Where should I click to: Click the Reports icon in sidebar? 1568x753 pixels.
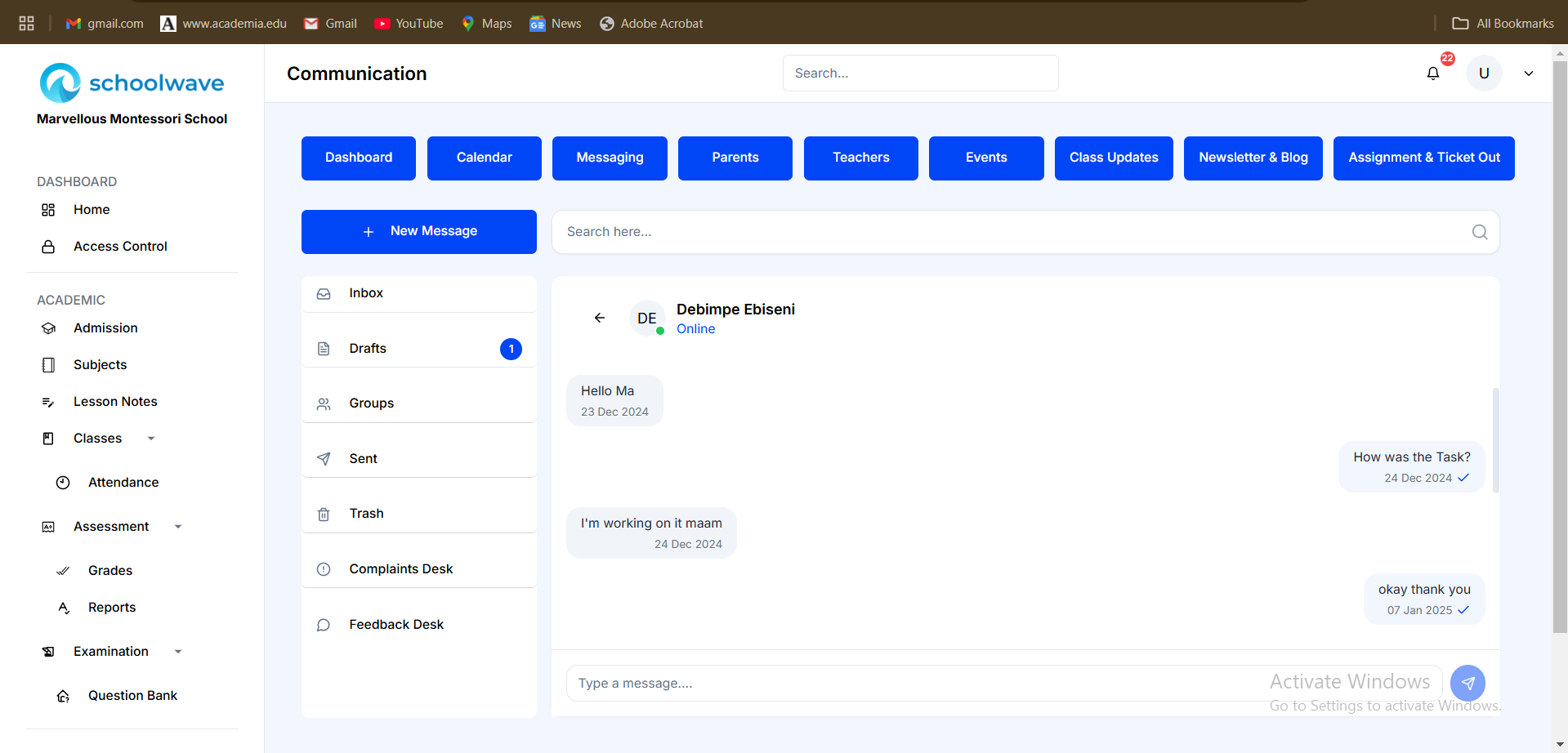point(63,608)
